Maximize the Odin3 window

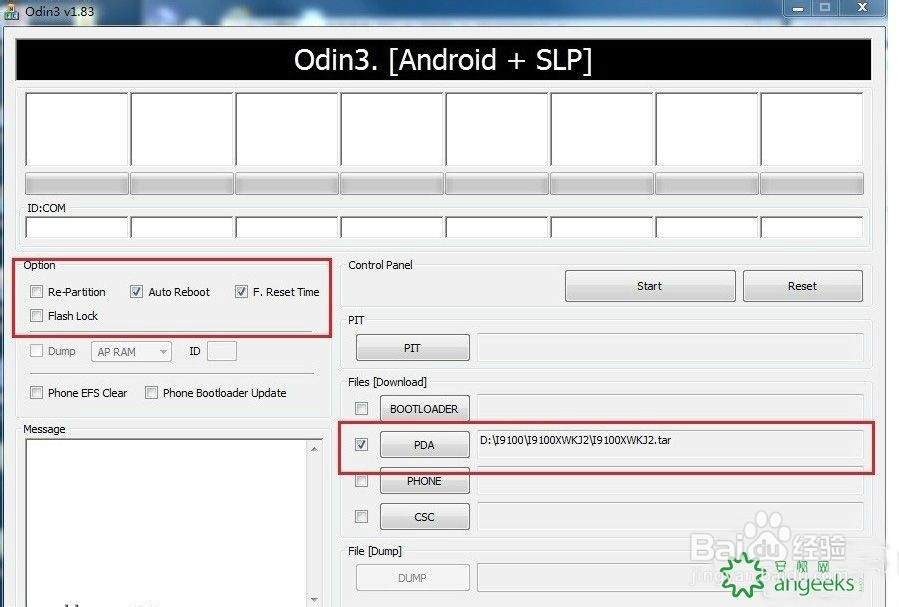coord(825,7)
